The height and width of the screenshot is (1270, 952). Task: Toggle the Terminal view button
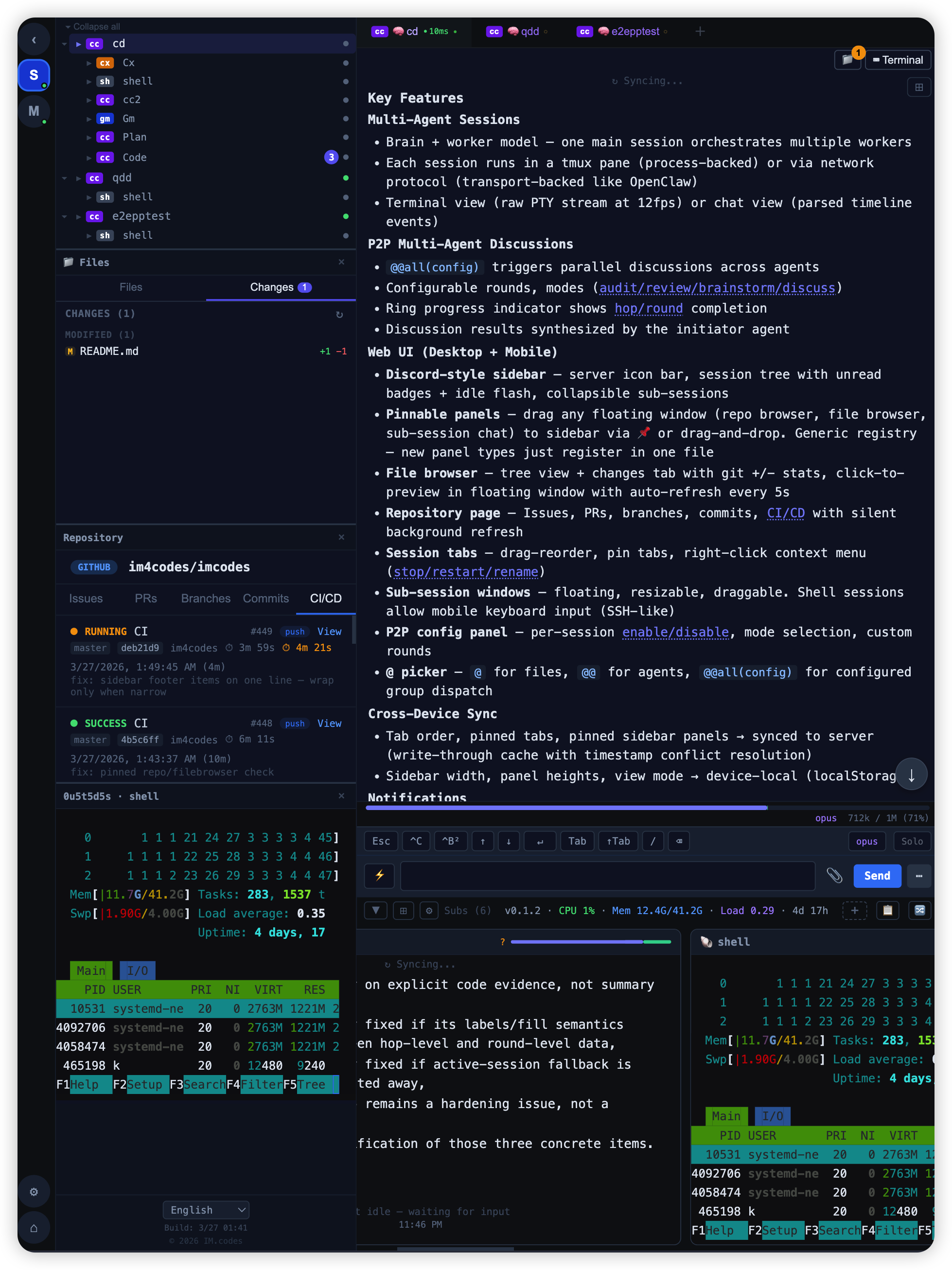[898, 60]
